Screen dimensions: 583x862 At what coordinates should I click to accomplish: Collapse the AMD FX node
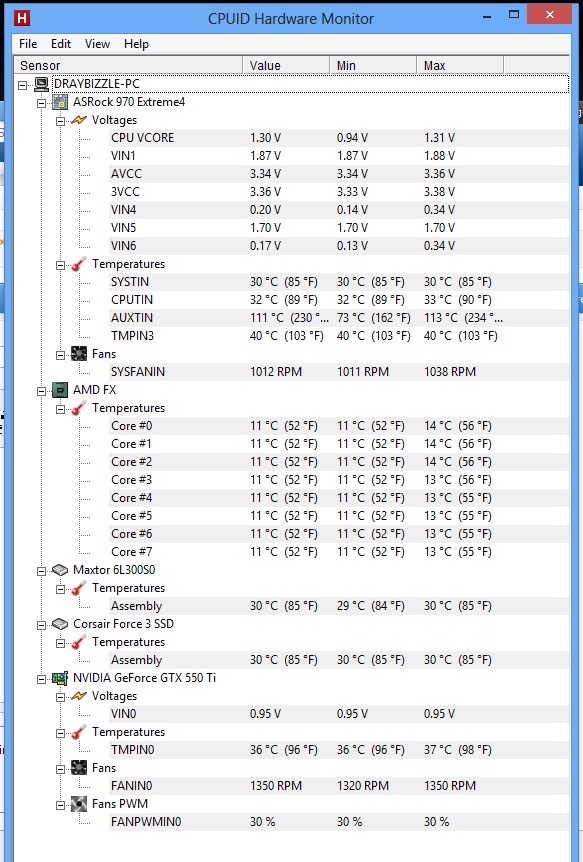41,391
